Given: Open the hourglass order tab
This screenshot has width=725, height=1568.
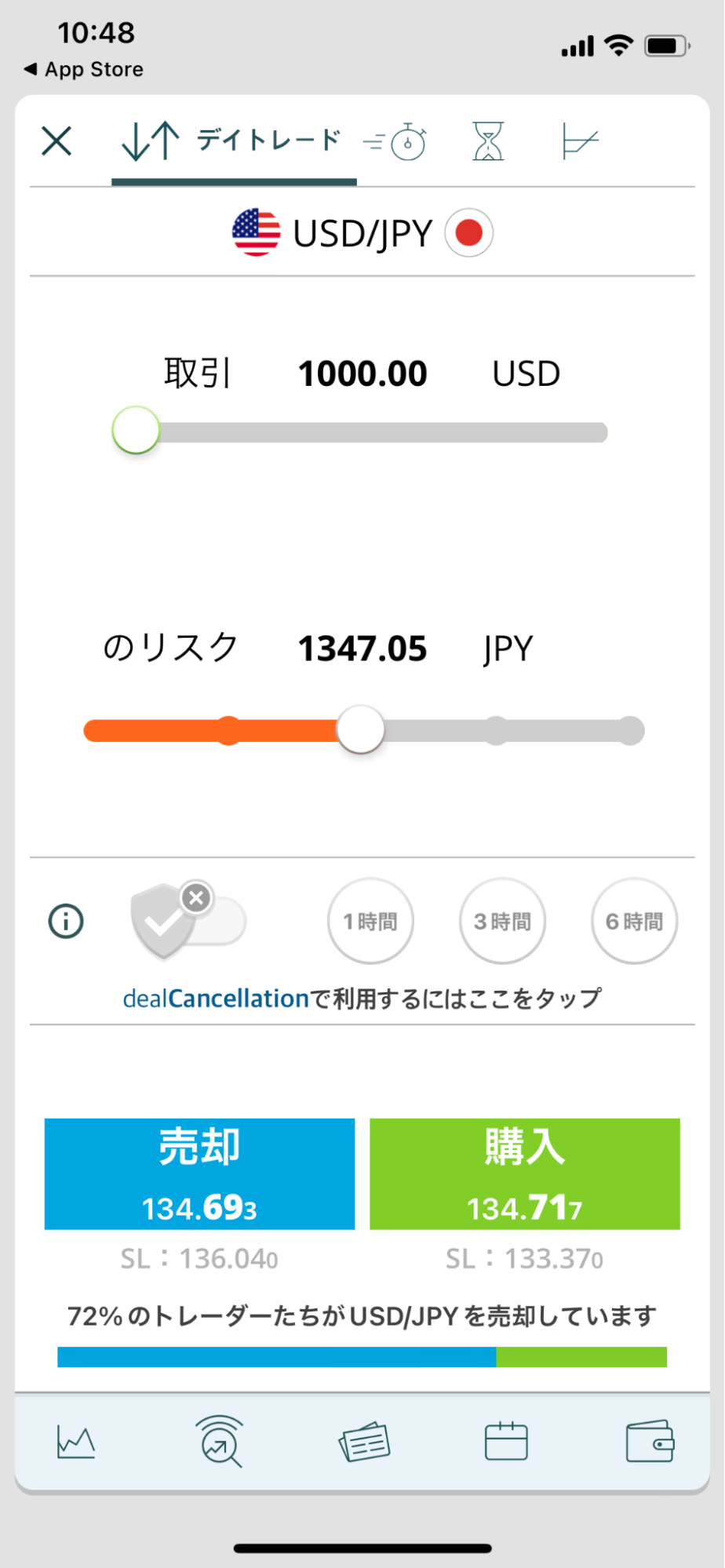Looking at the screenshot, I should (x=487, y=142).
